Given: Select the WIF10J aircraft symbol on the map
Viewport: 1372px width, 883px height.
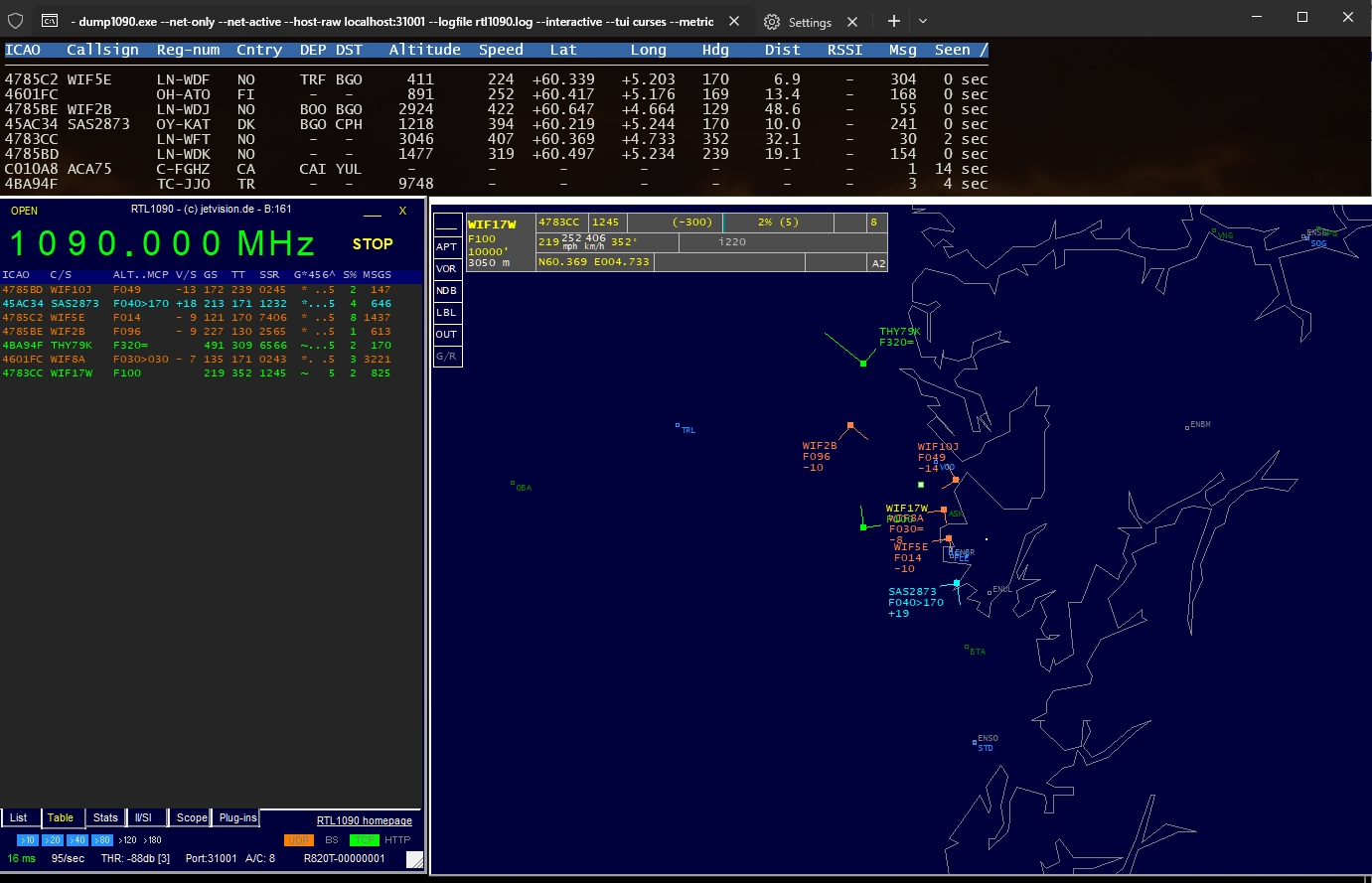Looking at the screenshot, I should tap(956, 480).
